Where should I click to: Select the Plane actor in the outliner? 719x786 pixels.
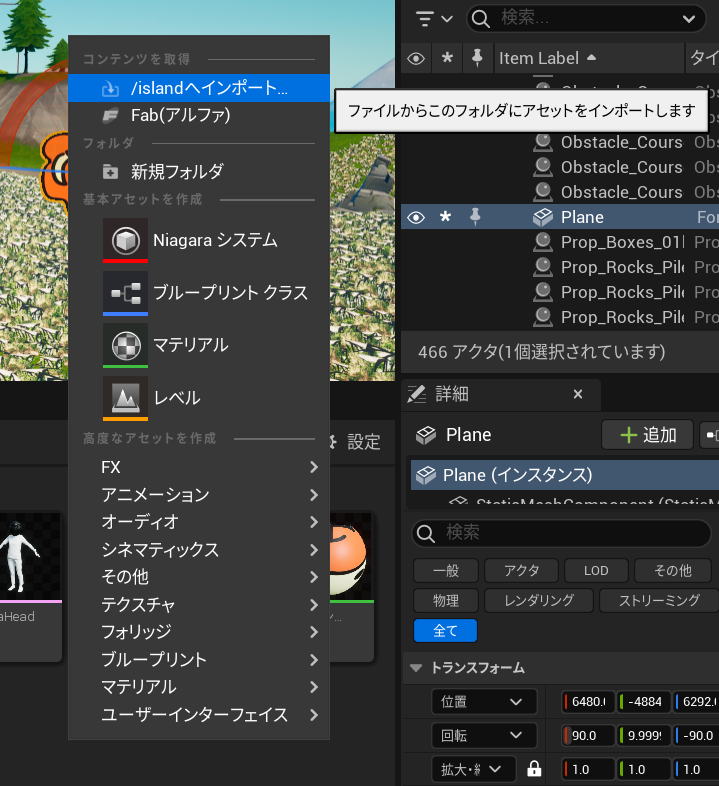click(x=582, y=218)
